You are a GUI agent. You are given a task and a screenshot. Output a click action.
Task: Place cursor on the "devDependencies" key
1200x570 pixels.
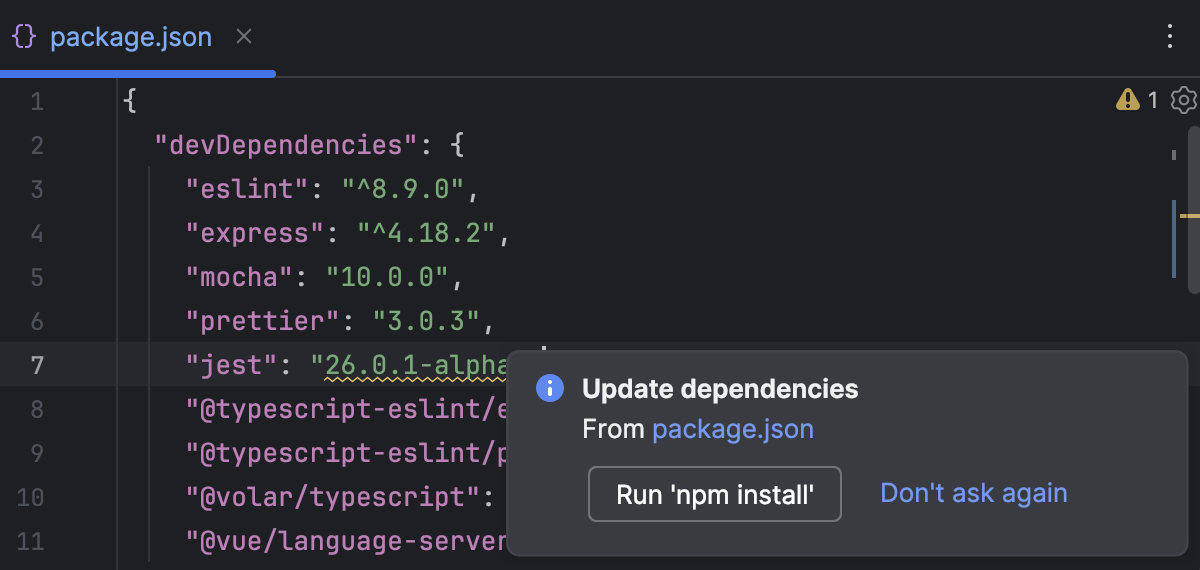tap(285, 146)
